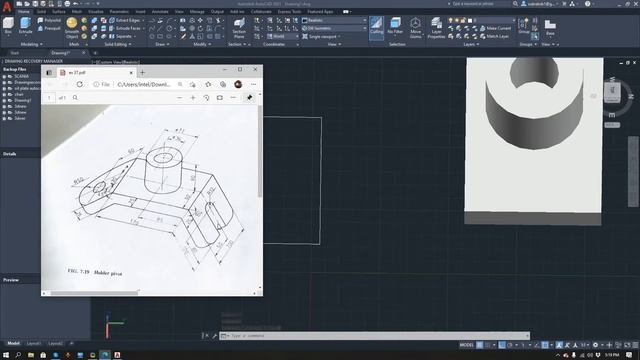Use the Extract Edges tool

pos(125,20)
